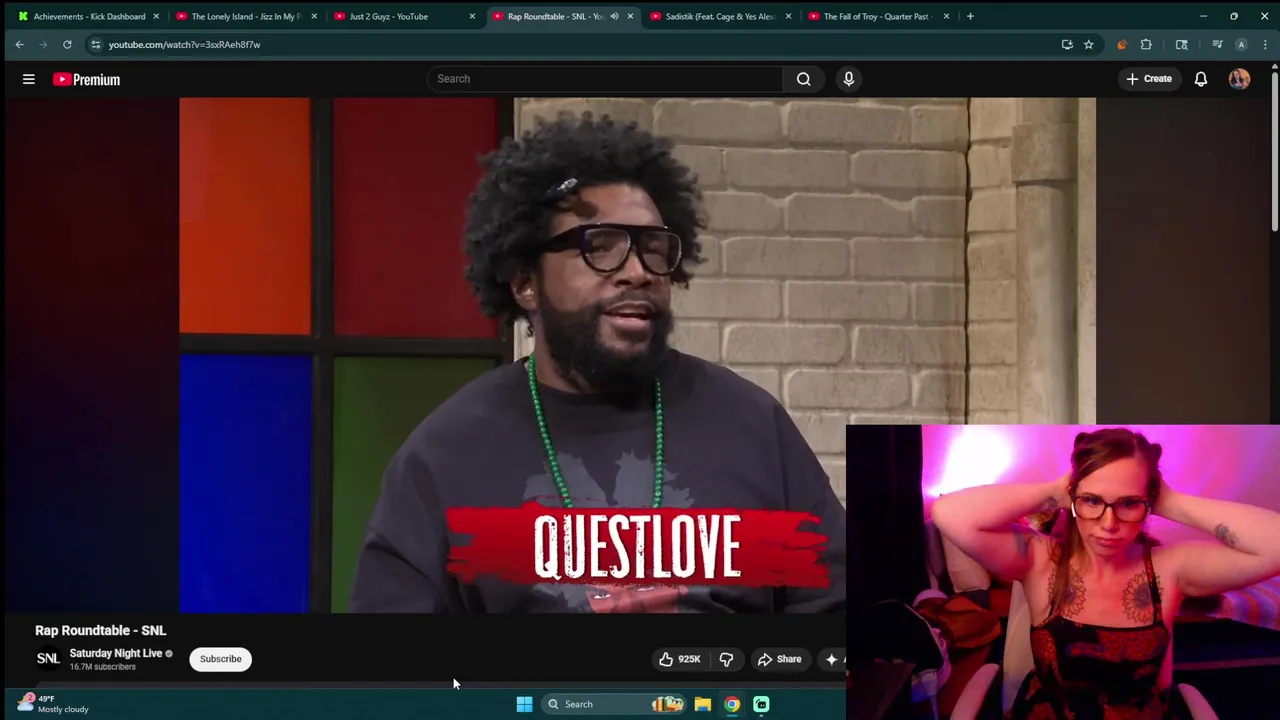Close the Just 2 Guyz tab
1280x720 pixels.
tap(472, 16)
